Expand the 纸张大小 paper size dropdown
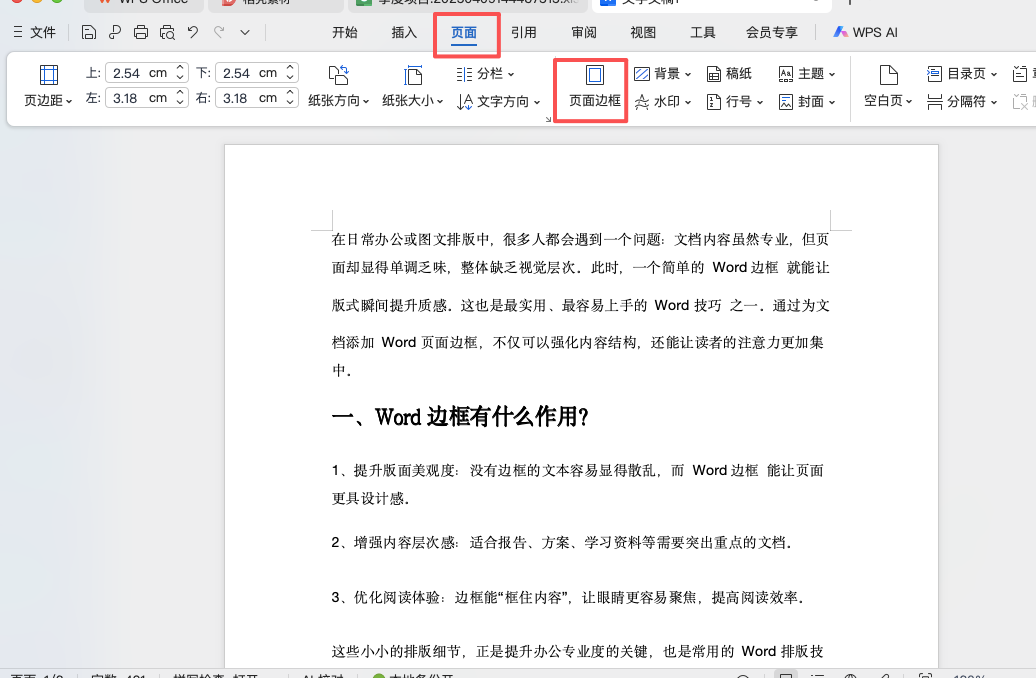1036x678 pixels. click(x=413, y=87)
